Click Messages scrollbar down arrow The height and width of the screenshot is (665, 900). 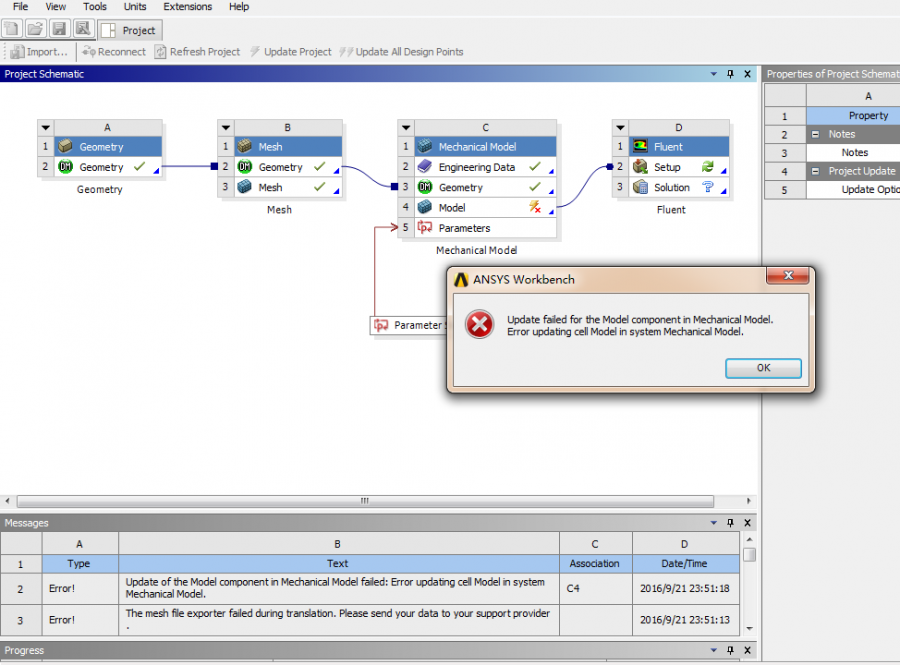749,628
